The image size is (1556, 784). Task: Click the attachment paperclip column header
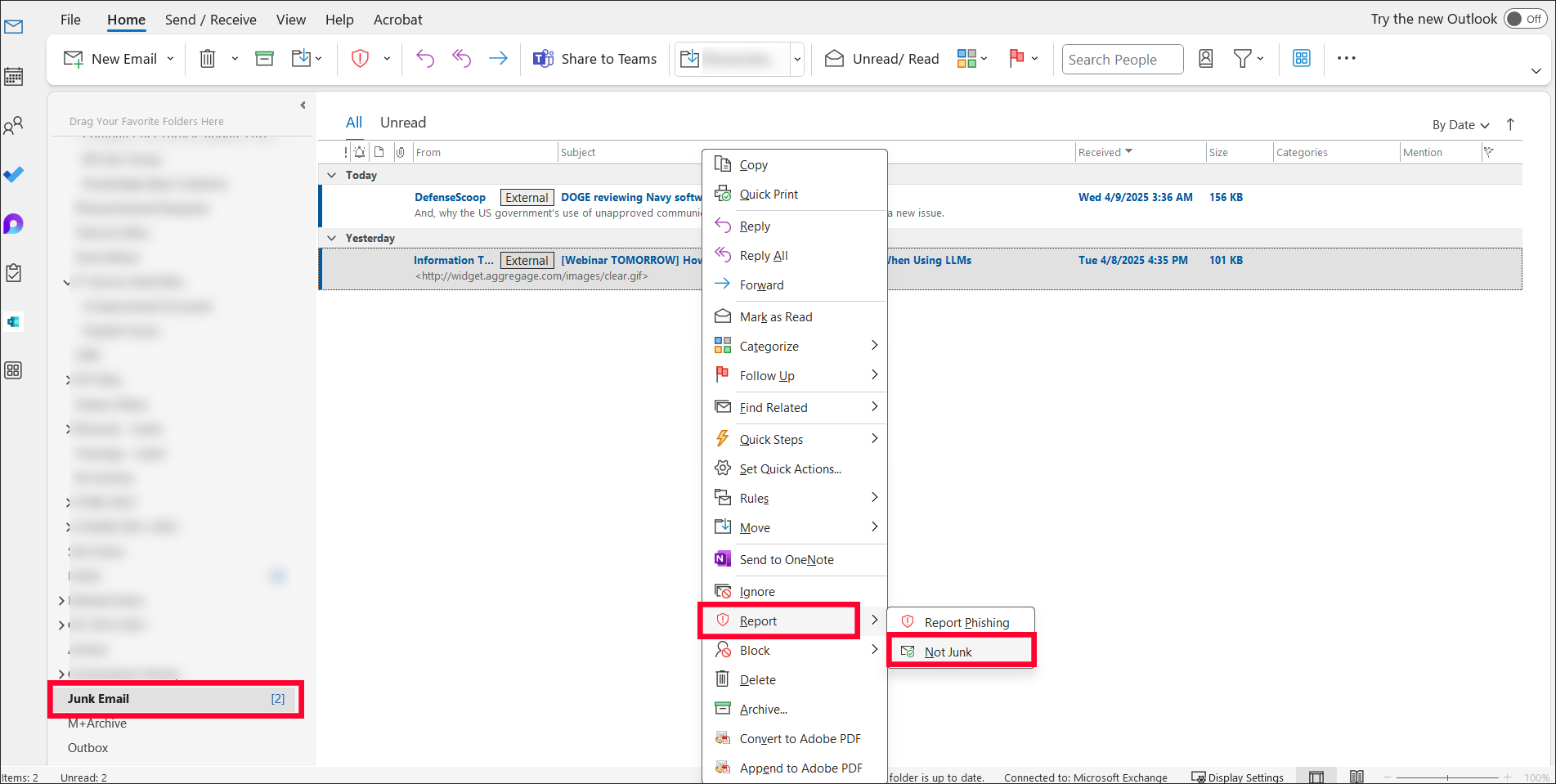(x=400, y=152)
